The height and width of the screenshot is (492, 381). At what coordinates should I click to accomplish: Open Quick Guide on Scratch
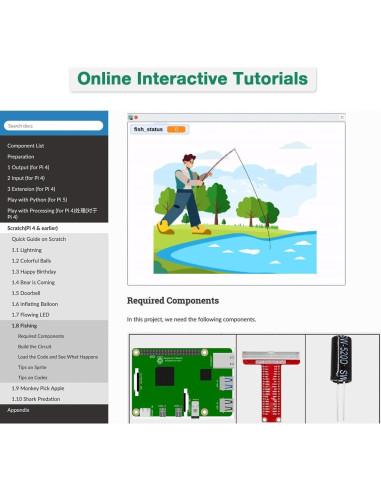[39, 239]
